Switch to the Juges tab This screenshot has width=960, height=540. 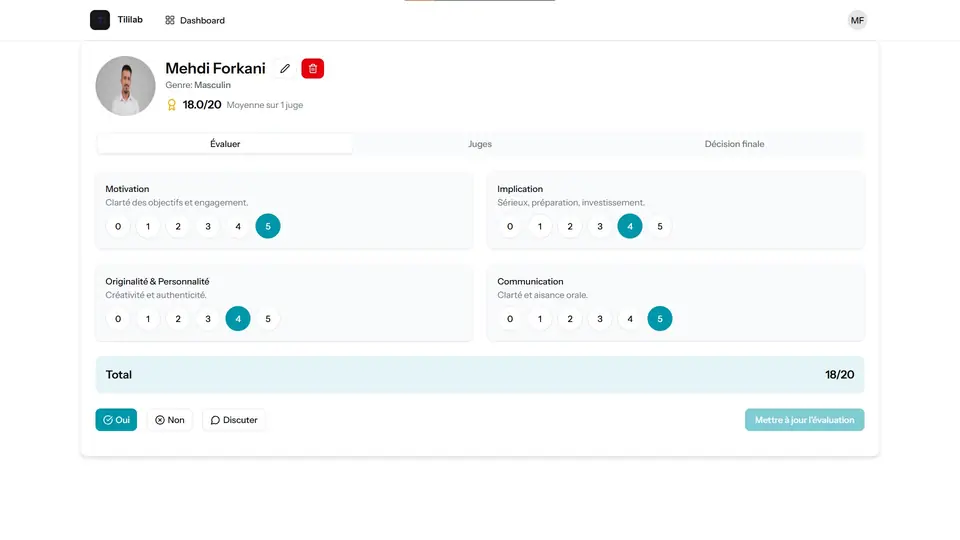tap(480, 144)
